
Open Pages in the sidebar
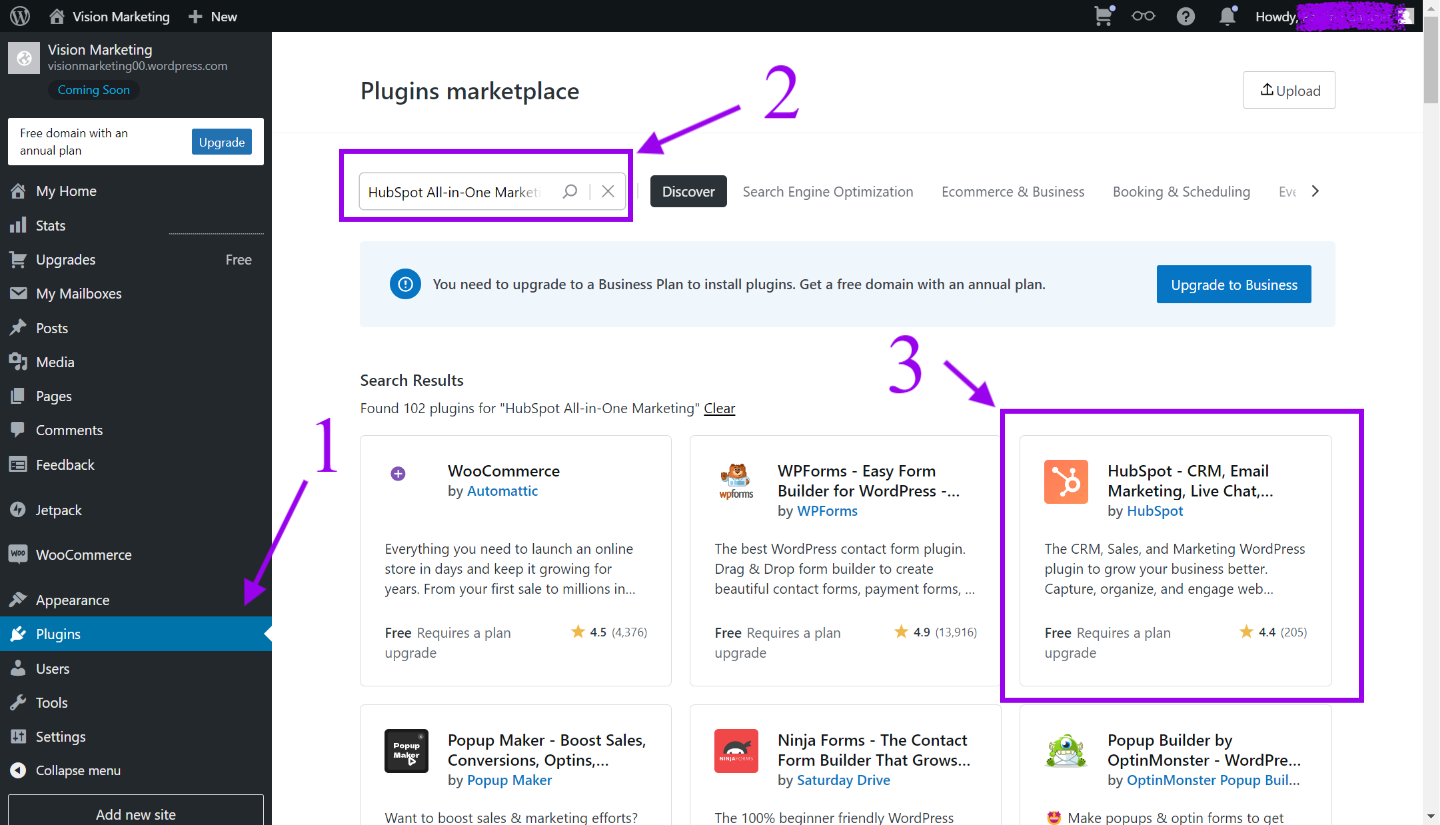point(136,396)
